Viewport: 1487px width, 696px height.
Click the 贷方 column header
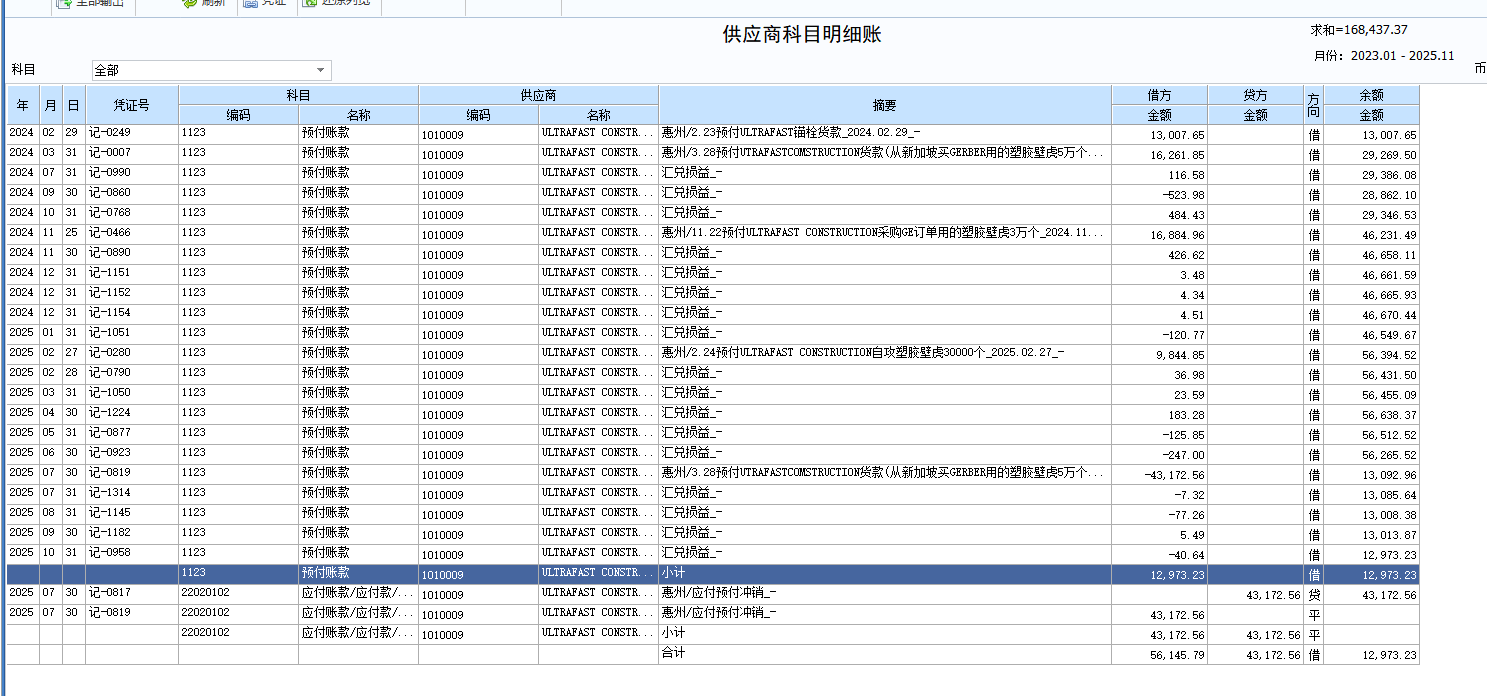(x=1255, y=95)
